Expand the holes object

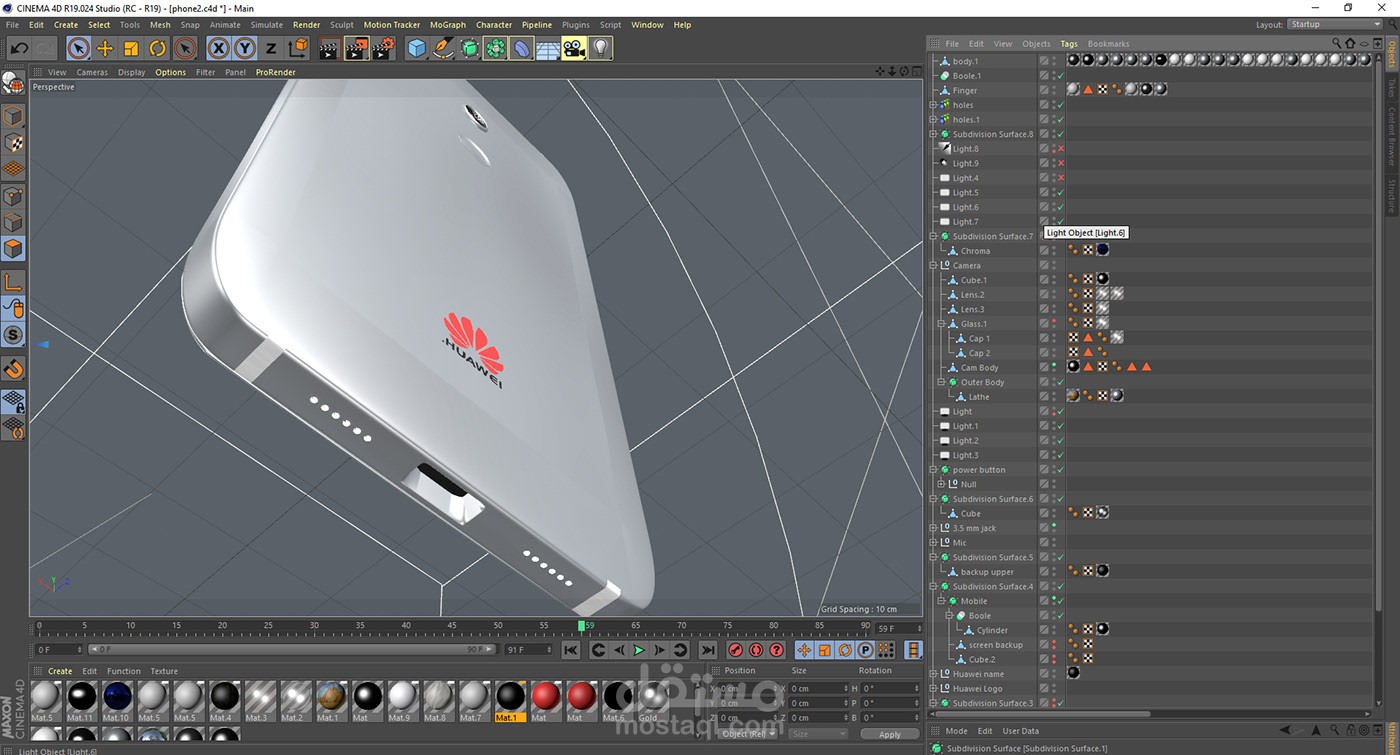[x=934, y=105]
